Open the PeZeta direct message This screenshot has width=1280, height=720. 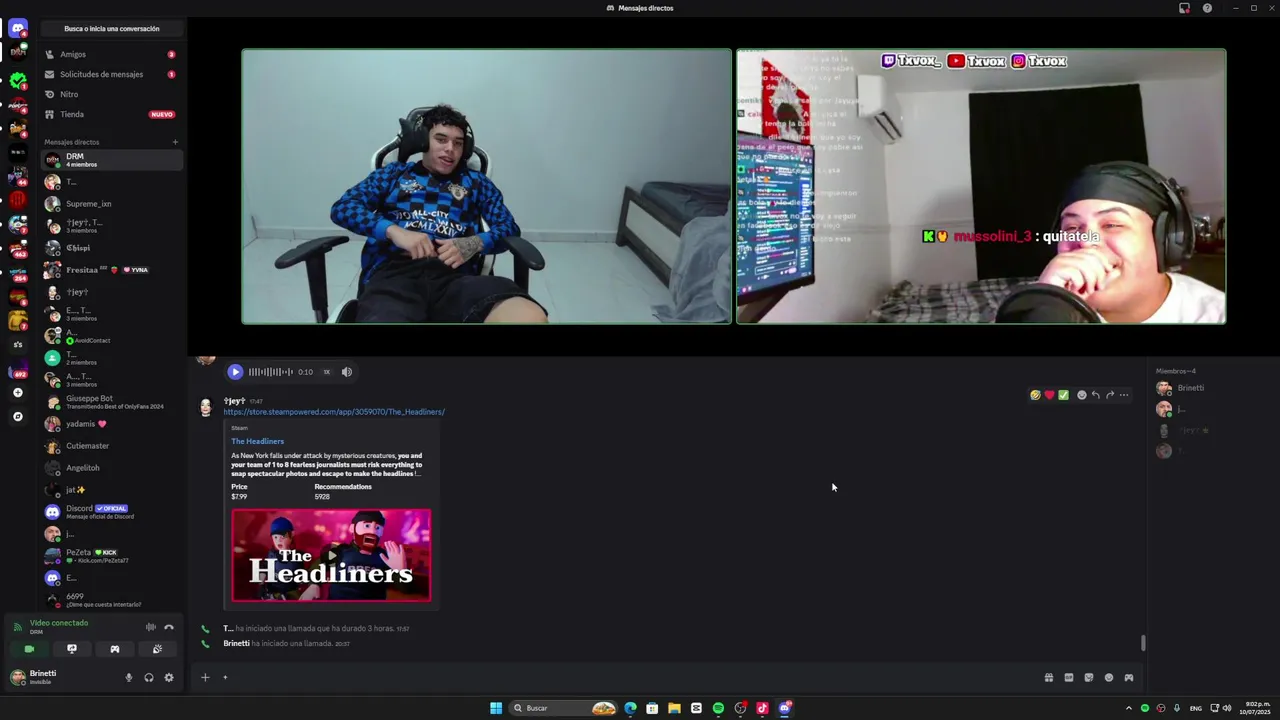(111, 556)
